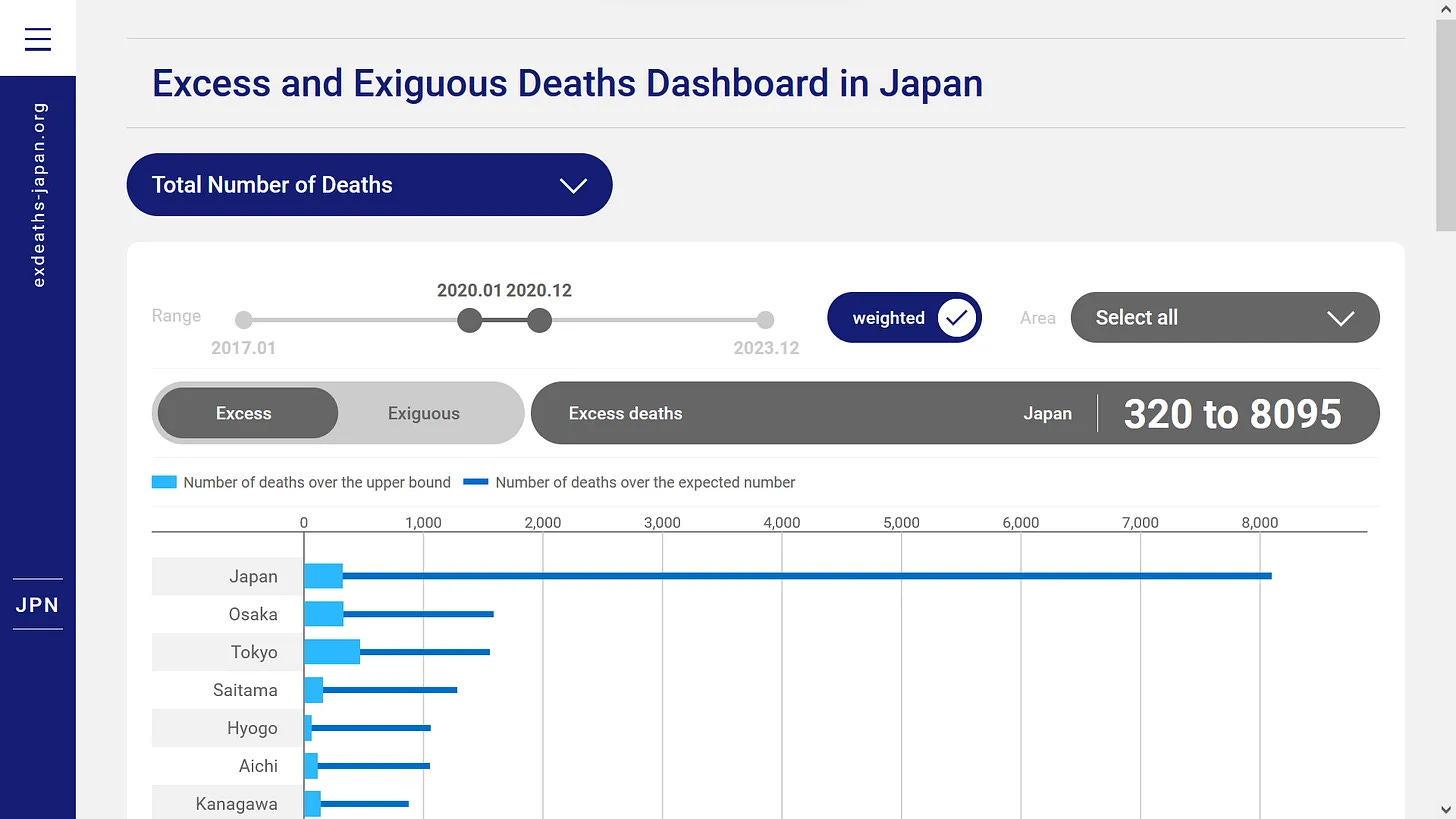Click chevron on Total Number of Deaths
1456x819 pixels.
pos(573,185)
